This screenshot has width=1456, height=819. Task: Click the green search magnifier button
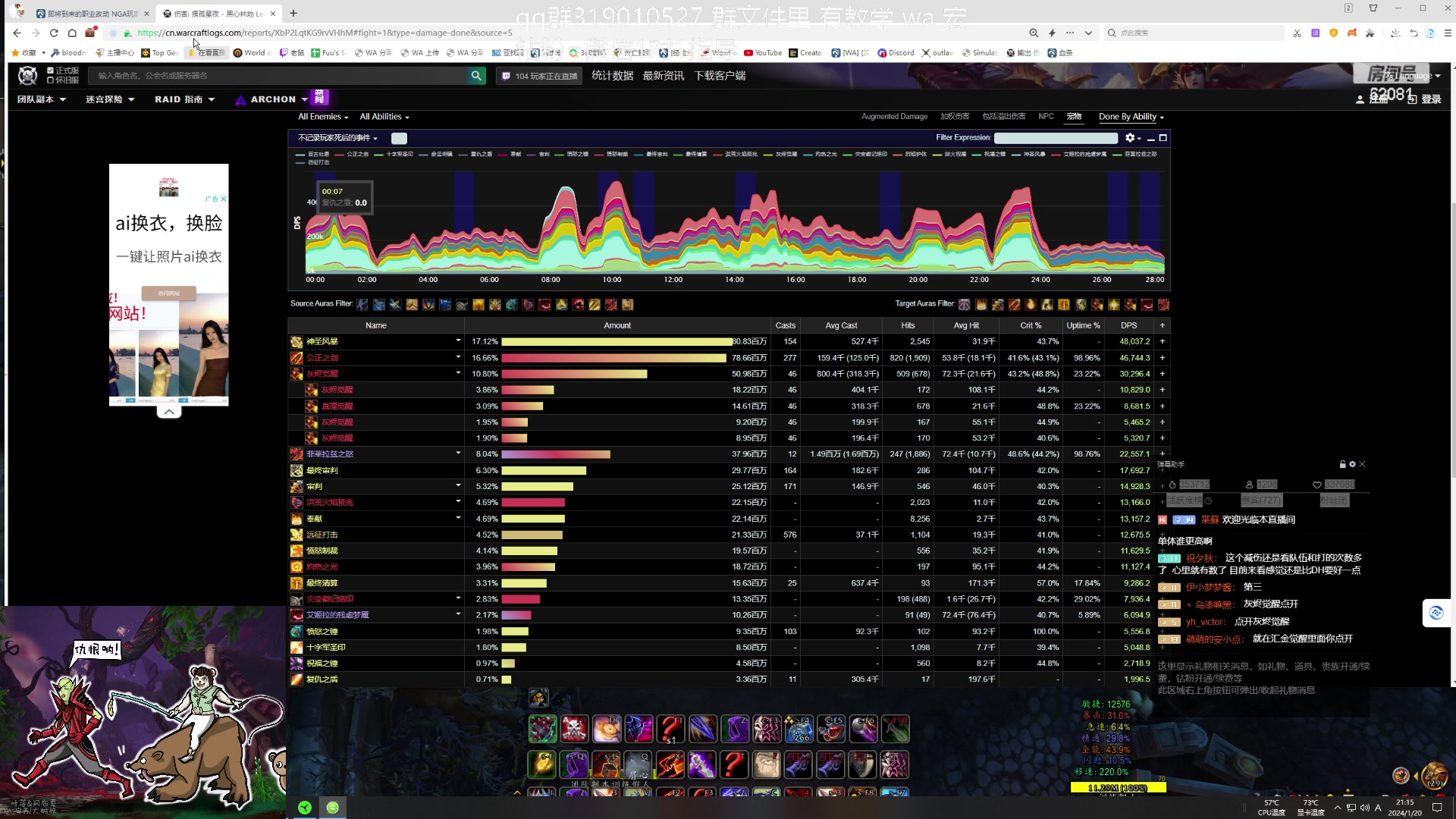(476, 75)
